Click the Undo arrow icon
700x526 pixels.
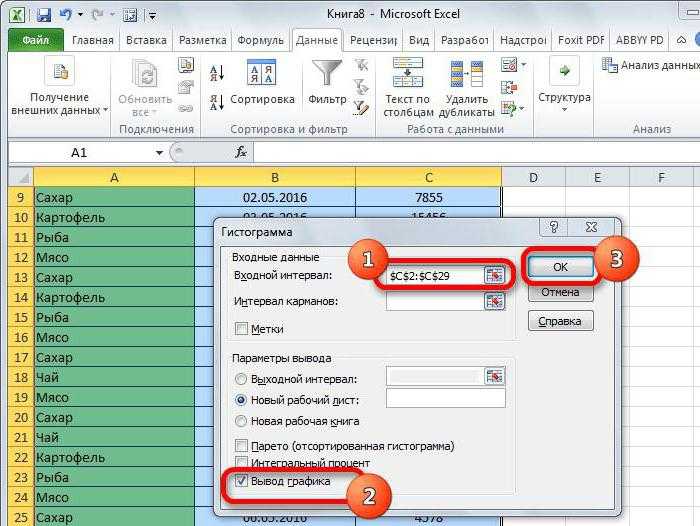pyautogui.click(x=66, y=15)
